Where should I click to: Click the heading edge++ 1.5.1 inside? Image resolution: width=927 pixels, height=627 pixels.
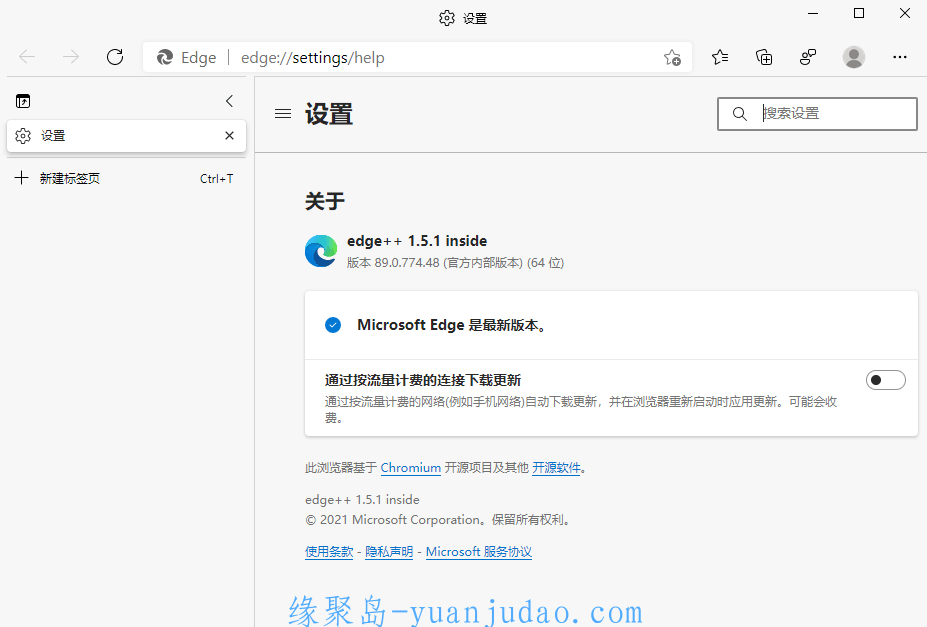[x=417, y=241]
